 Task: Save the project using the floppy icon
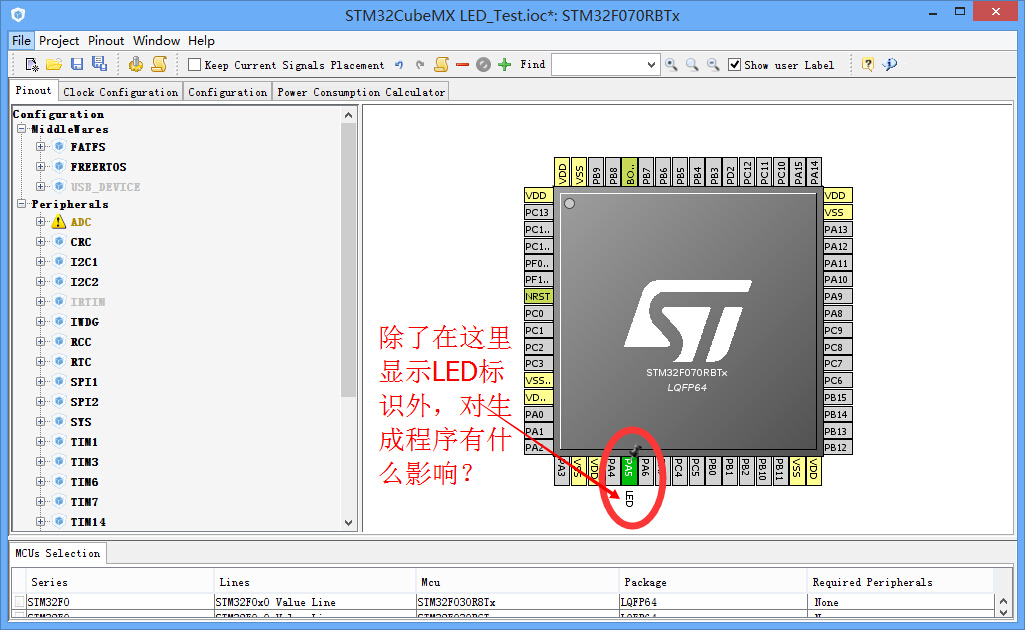click(x=77, y=64)
